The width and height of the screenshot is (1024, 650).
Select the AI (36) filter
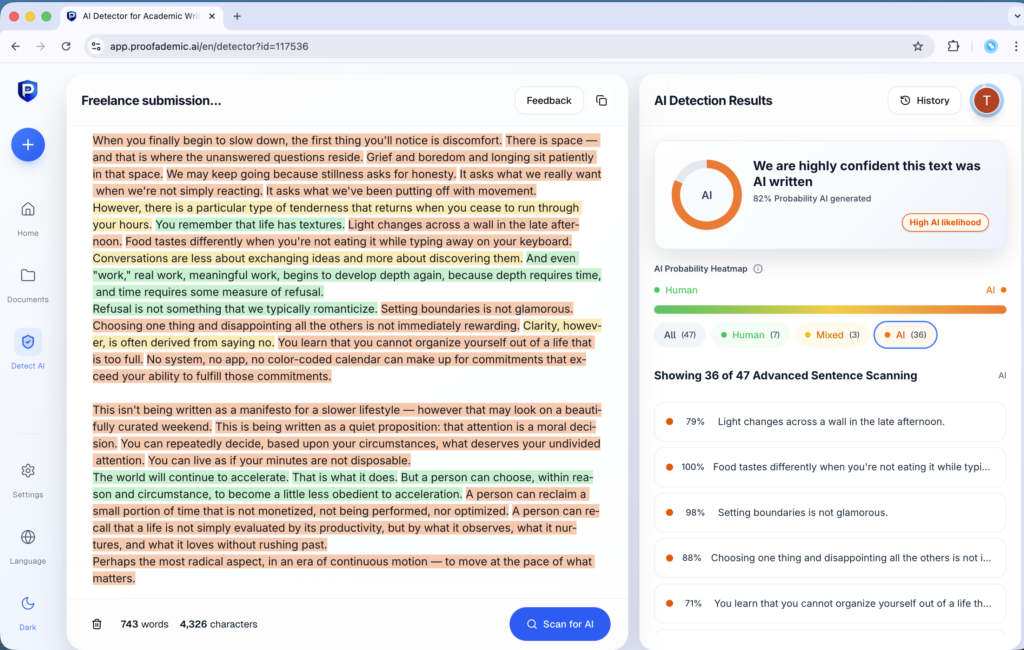(x=905, y=334)
